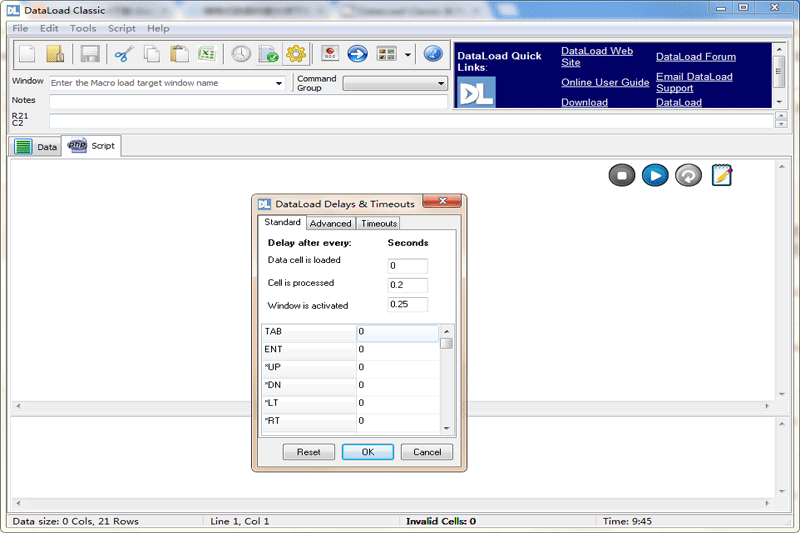Open the Timeouts tab
This screenshot has height=533, width=800.
[379, 223]
